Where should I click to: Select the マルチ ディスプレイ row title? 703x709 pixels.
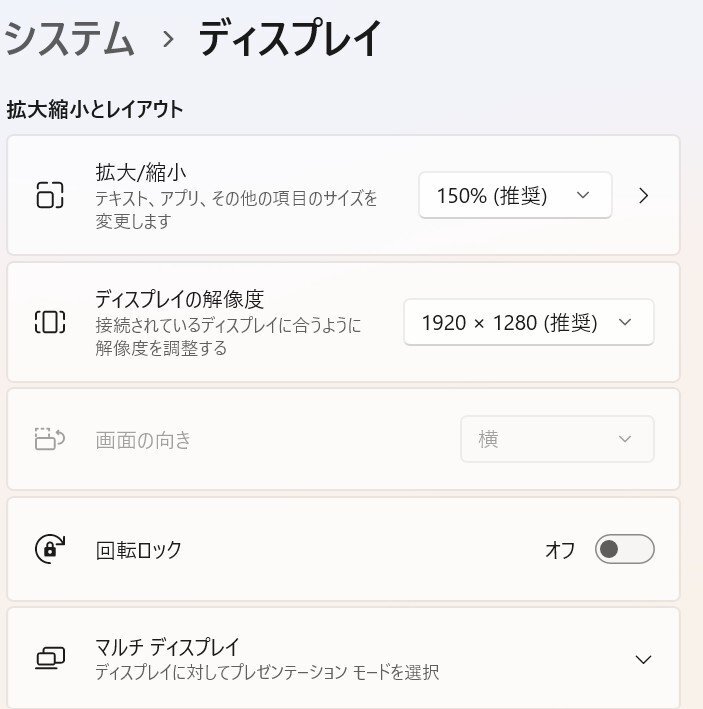tap(167, 647)
